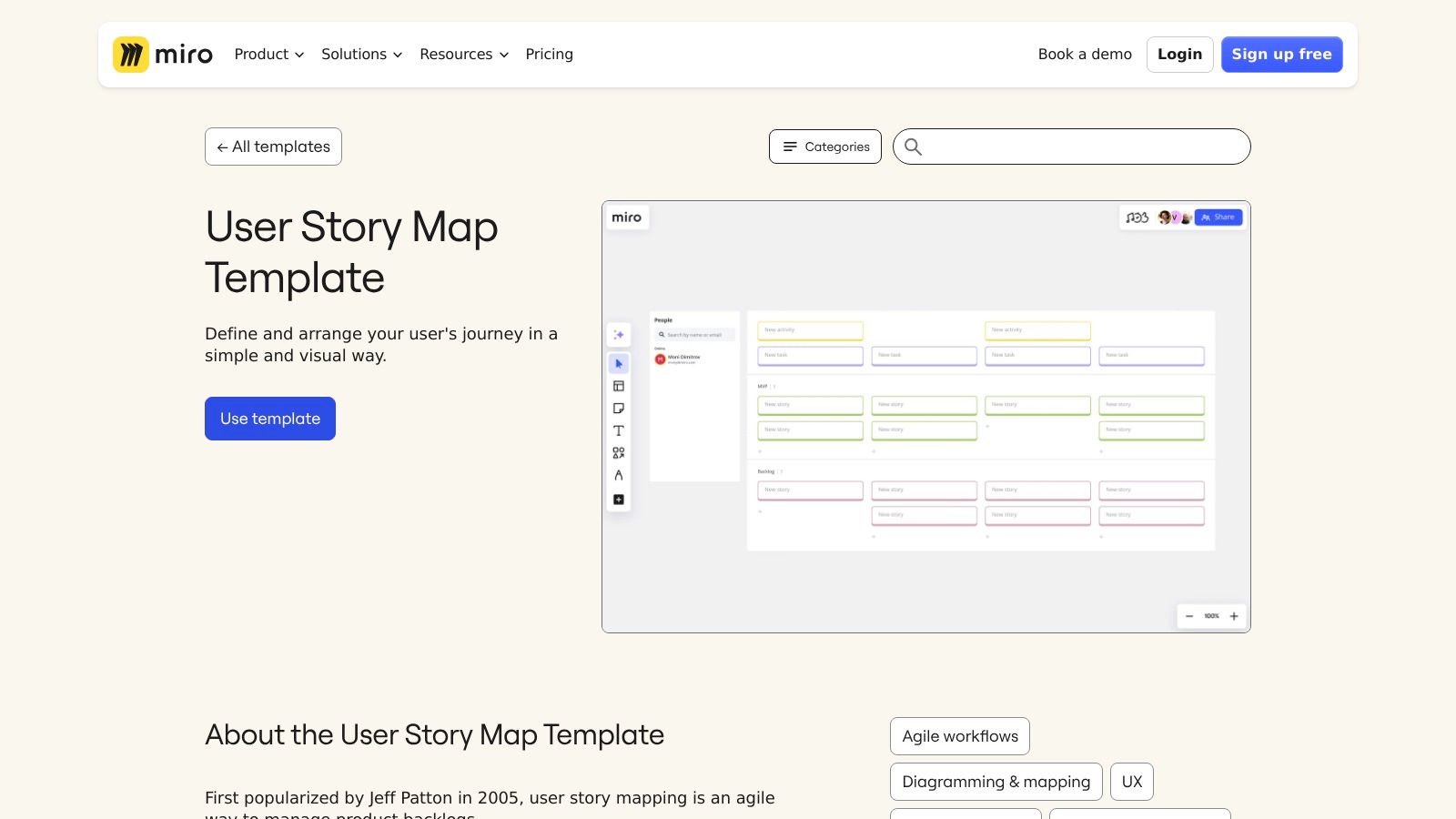Click the magnifier icon in the search box
This screenshot has height=819, width=1456.
pos(913,147)
